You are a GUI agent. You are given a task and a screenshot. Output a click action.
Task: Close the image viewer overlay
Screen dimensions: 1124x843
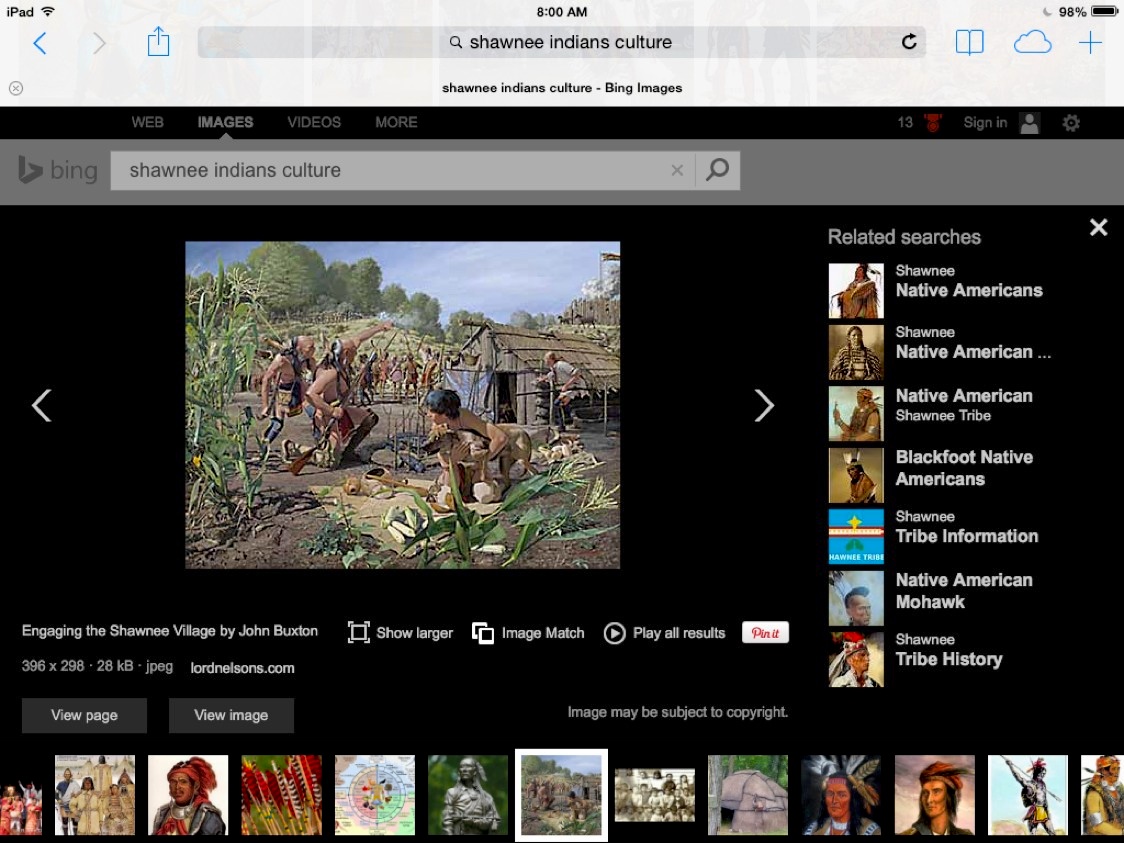[x=1098, y=227]
